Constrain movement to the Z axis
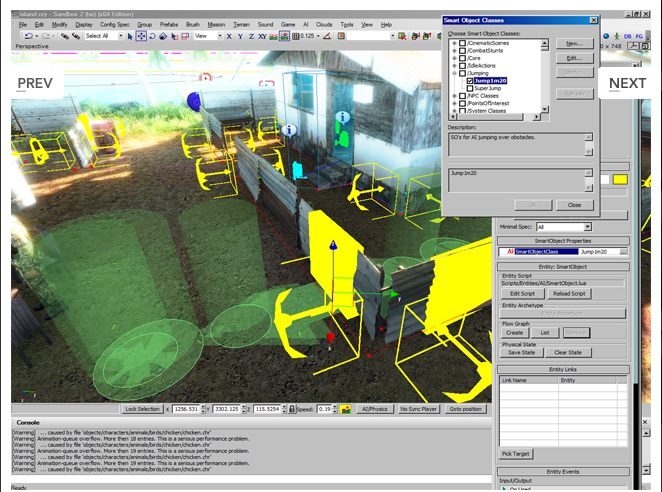Screen dimensions: 662x492 click(251, 36)
